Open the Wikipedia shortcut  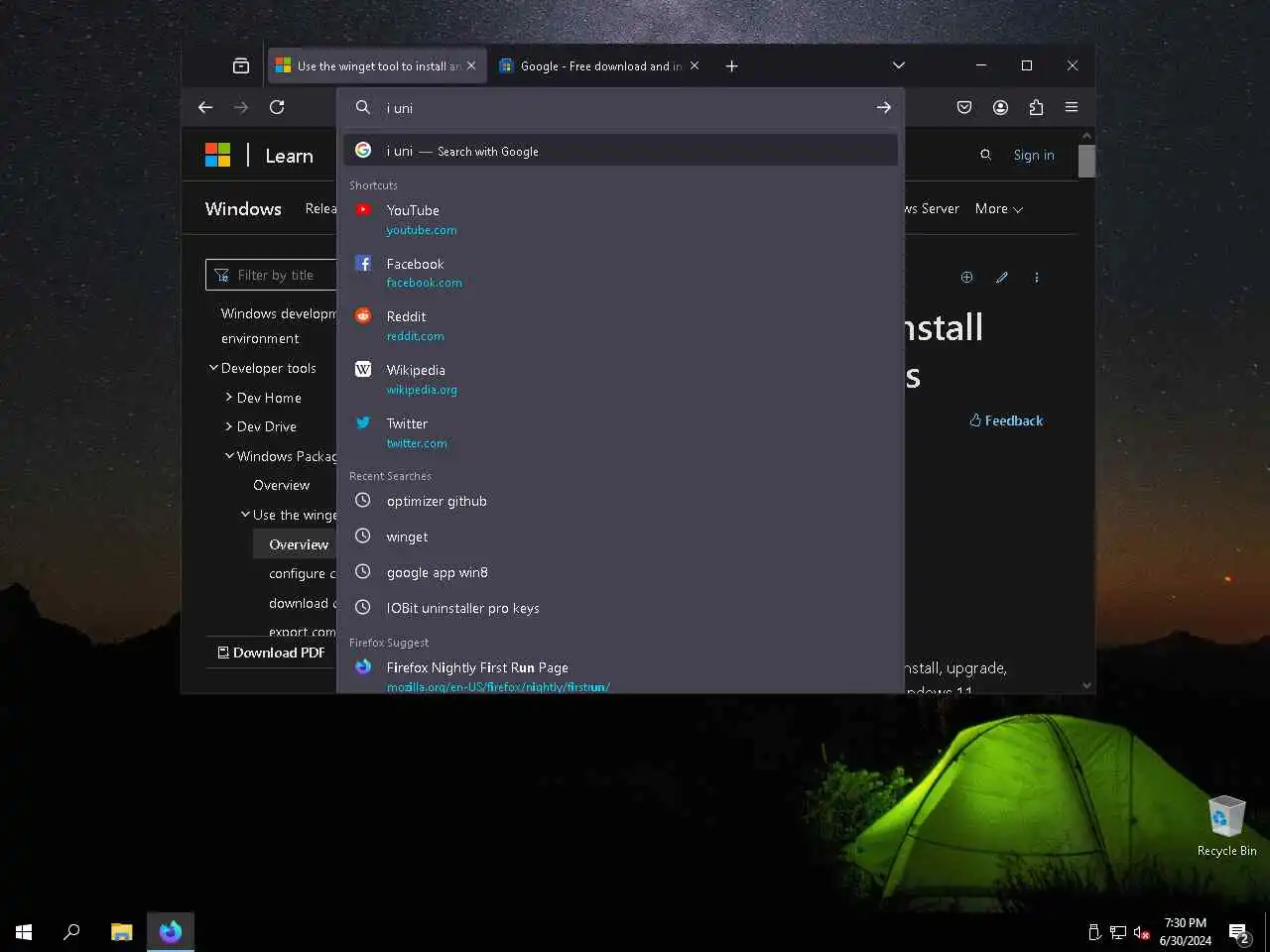click(x=621, y=379)
